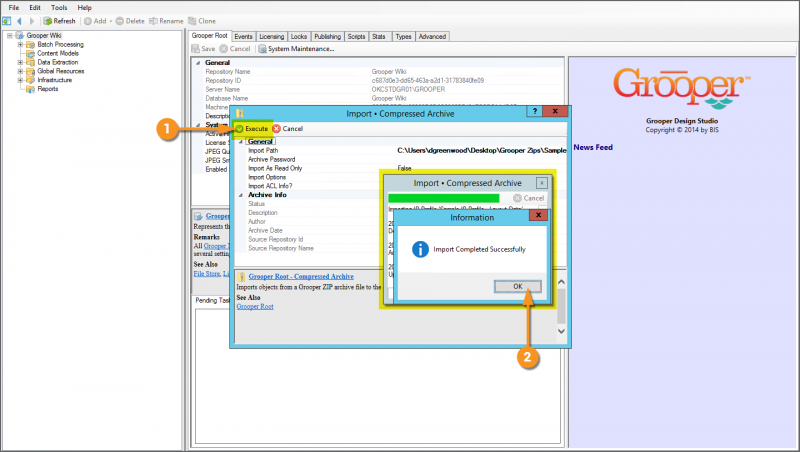Click the News Feed heading

593,147
